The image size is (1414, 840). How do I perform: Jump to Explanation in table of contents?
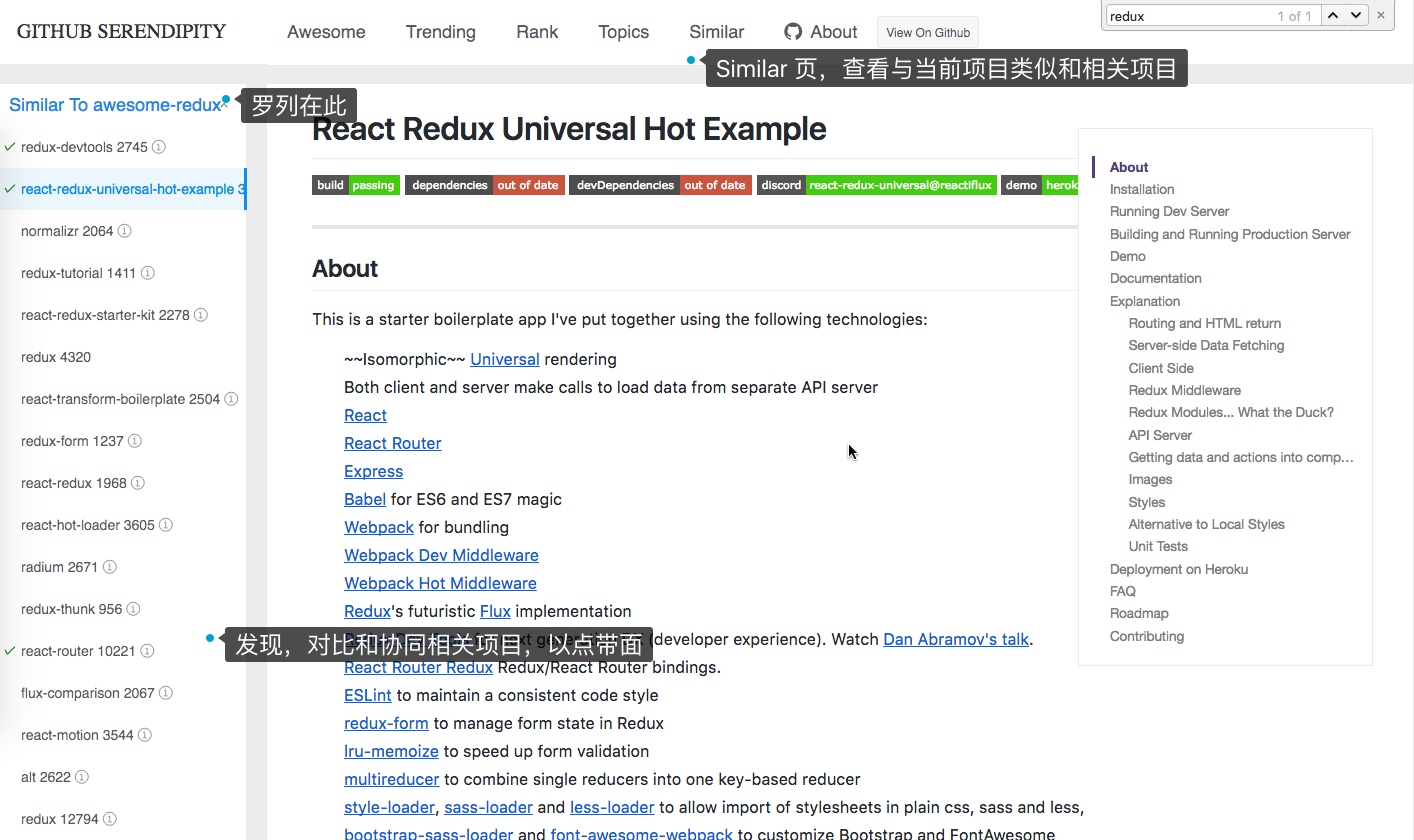pos(1145,301)
